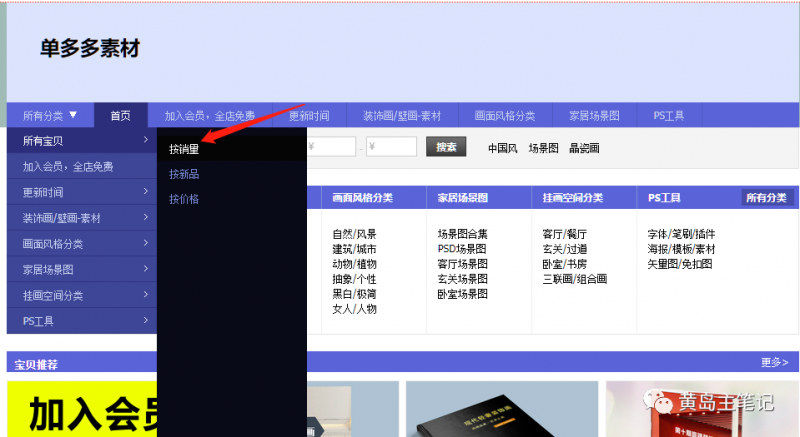
Task: Expand 挂画空间分类 sidebar arrow
Action: 145,294
